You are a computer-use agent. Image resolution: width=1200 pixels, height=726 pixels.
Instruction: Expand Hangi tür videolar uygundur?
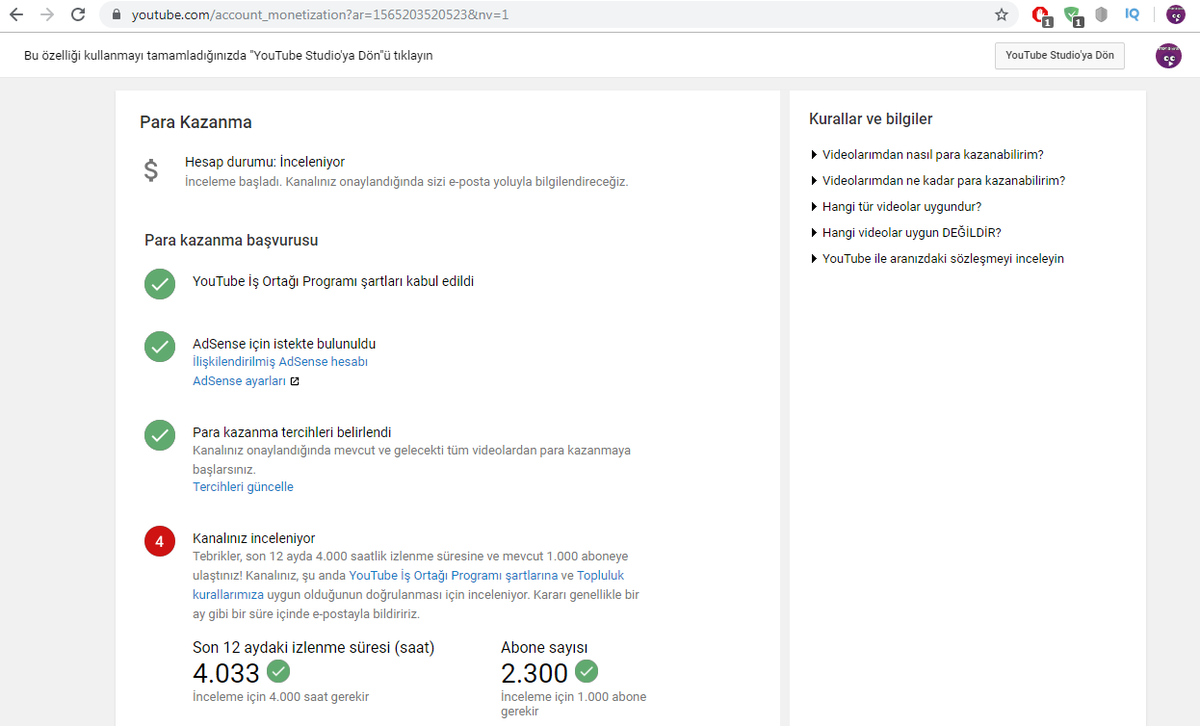[x=895, y=207]
